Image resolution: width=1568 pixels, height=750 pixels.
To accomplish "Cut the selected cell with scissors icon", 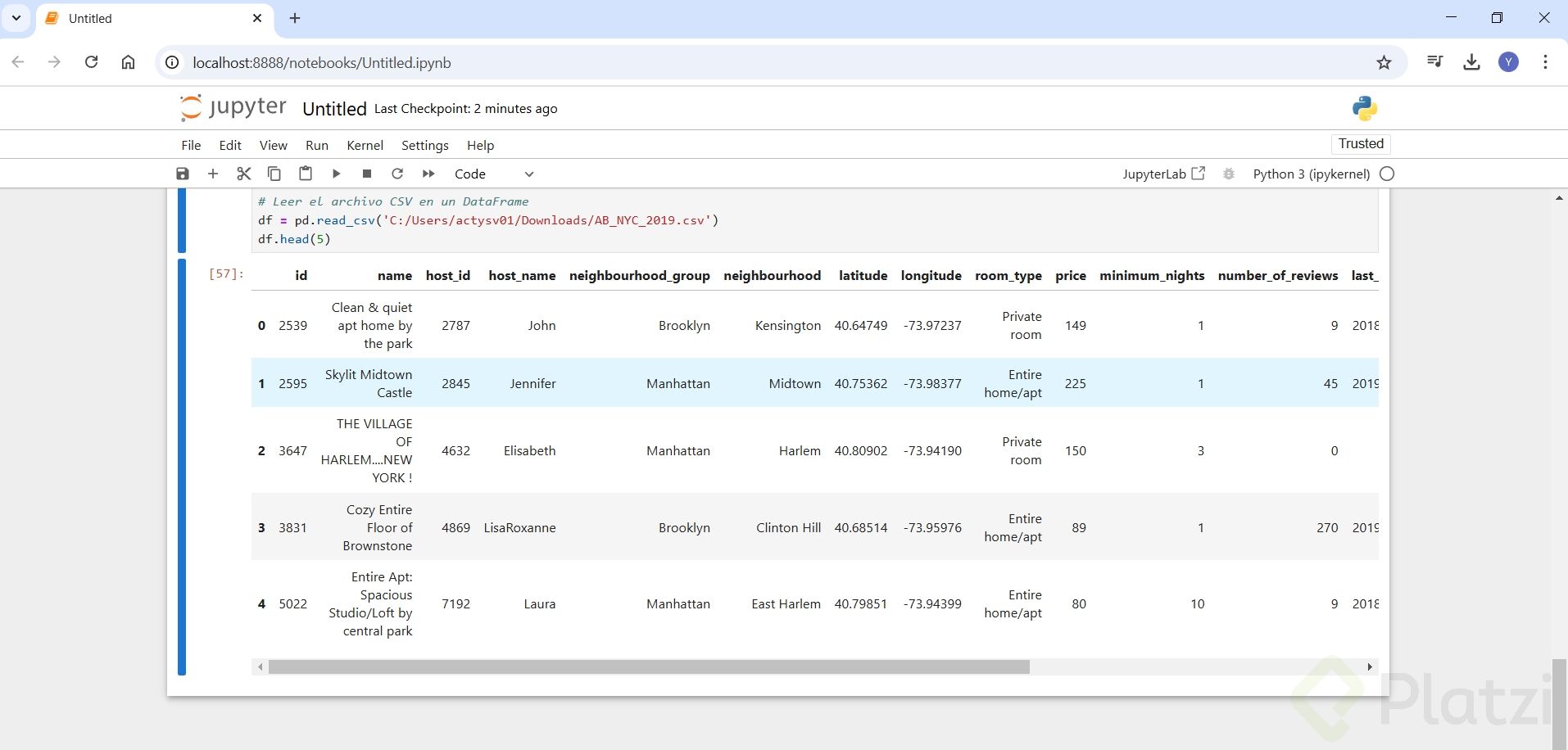I will pos(243,174).
